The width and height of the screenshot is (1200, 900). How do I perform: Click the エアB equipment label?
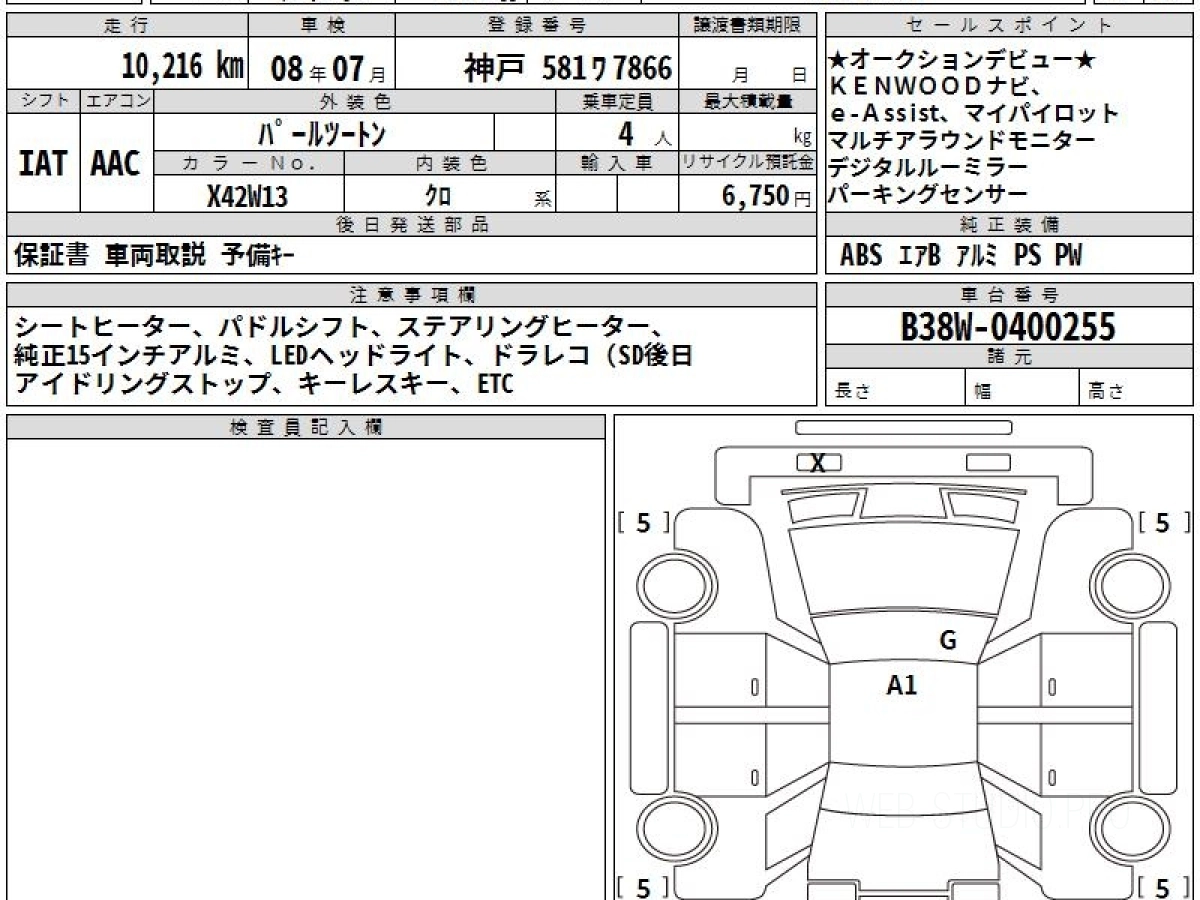click(919, 256)
